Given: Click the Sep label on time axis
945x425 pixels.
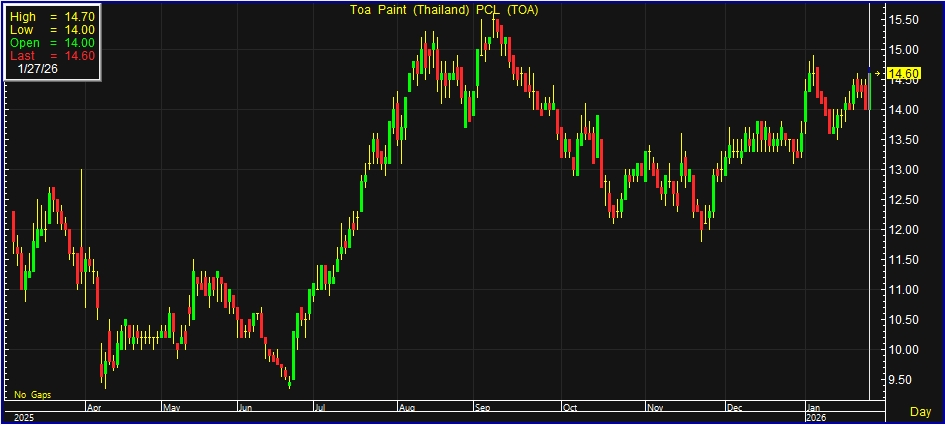Looking at the screenshot, I should click(483, 407).
